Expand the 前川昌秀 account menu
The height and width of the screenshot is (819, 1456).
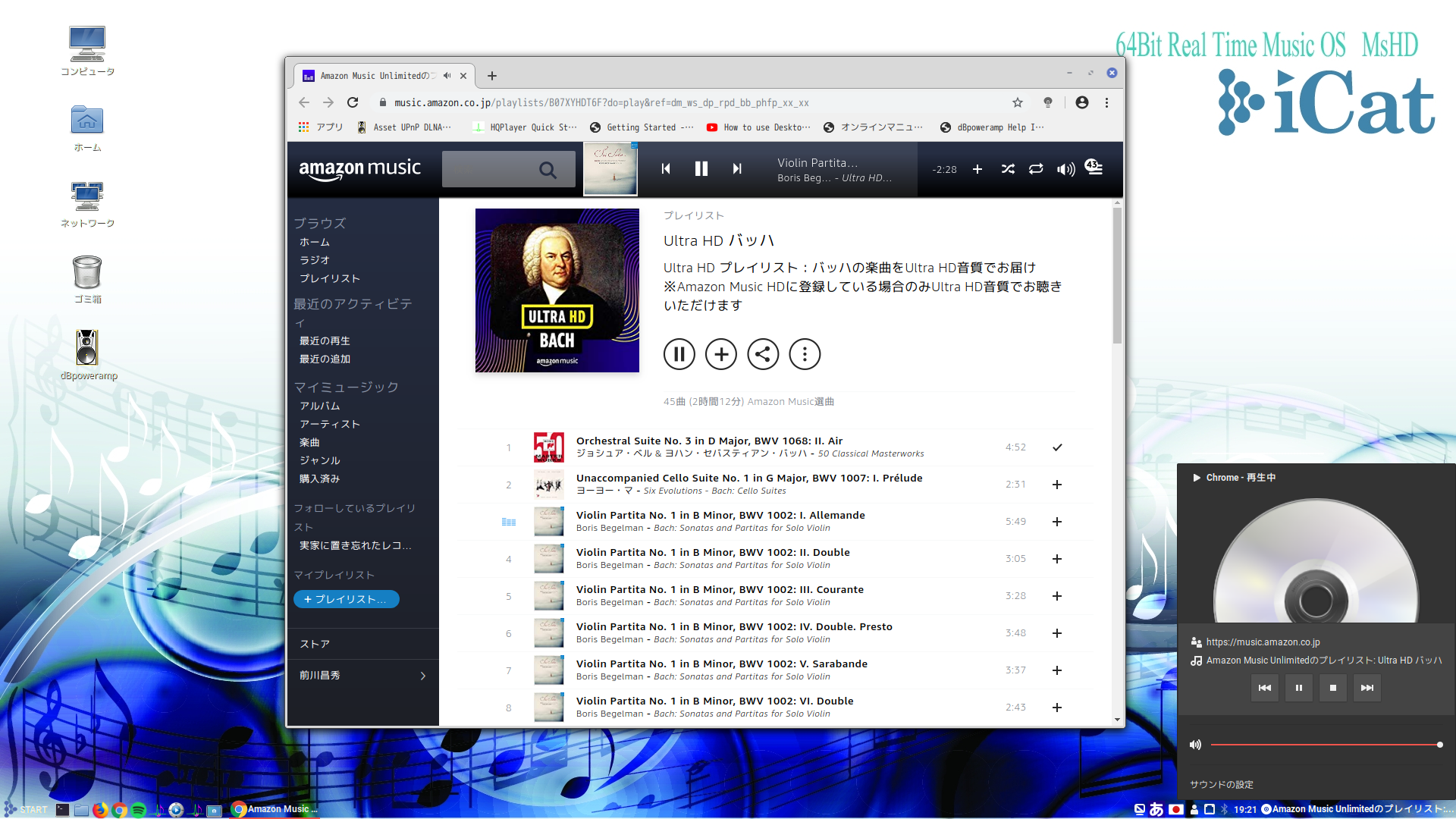[362, 675]
